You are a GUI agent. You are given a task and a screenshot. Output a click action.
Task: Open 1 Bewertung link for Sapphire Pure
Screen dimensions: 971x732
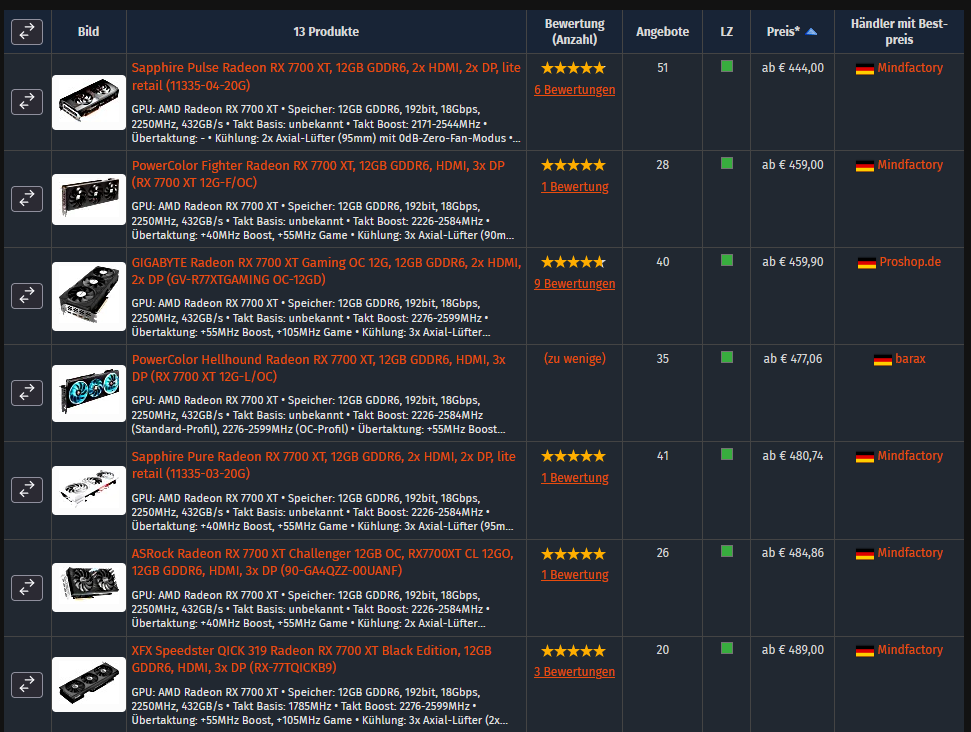click(x=575, y=478)
